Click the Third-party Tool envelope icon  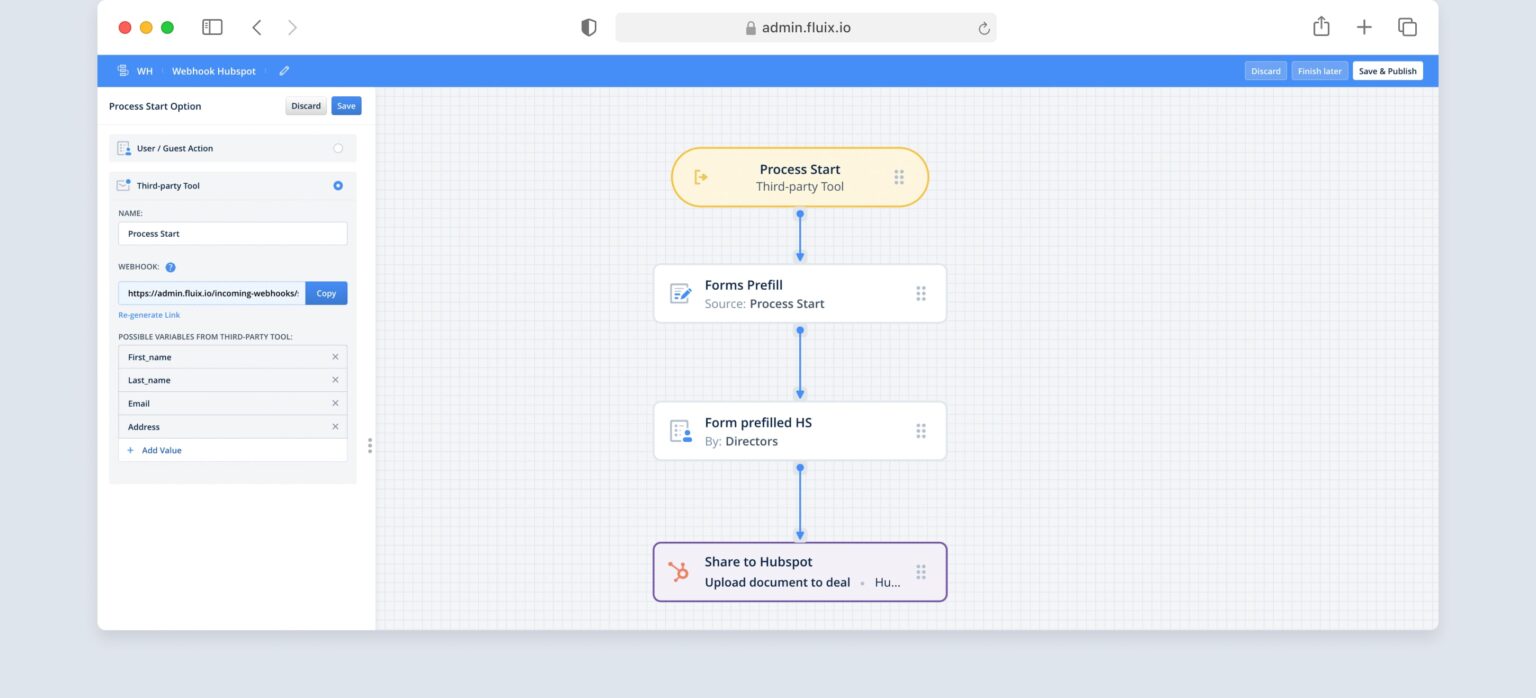point(124,185)
